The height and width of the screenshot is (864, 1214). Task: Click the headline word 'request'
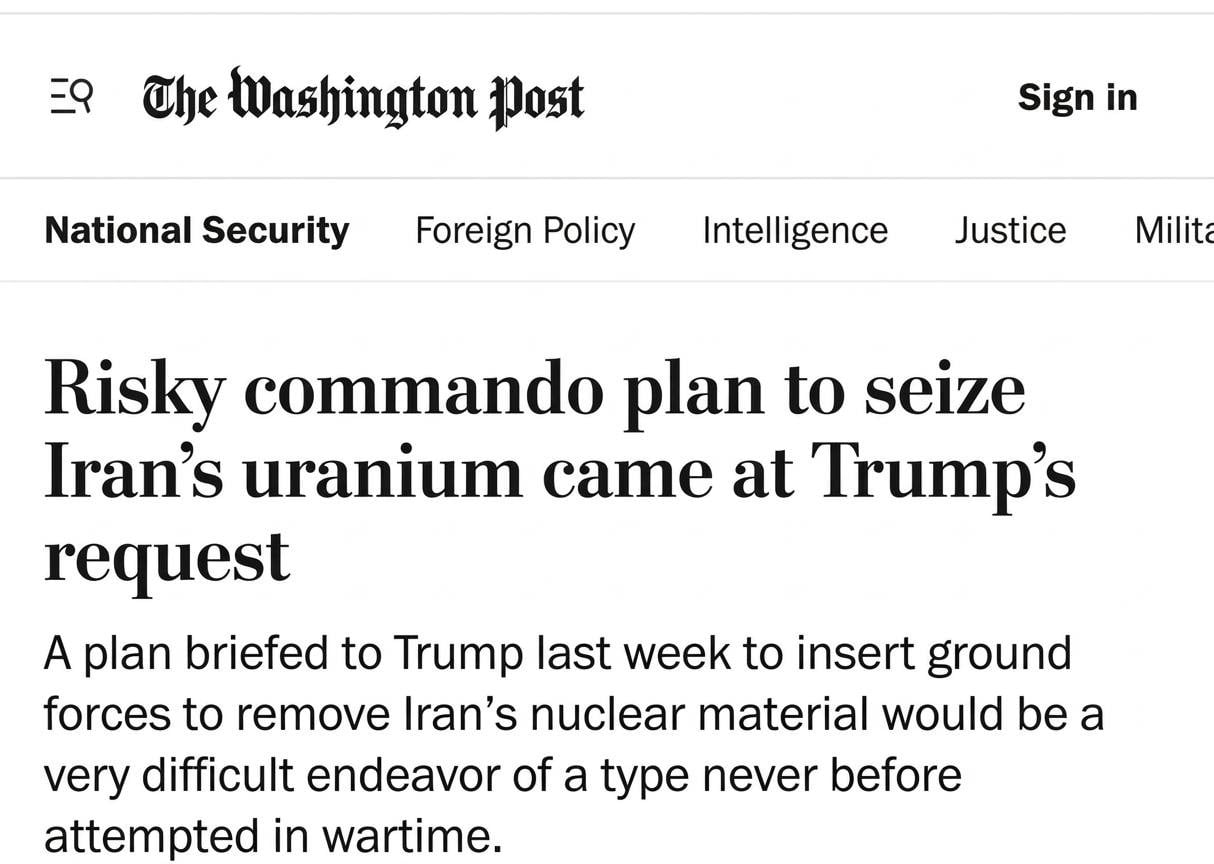[167, 556]
